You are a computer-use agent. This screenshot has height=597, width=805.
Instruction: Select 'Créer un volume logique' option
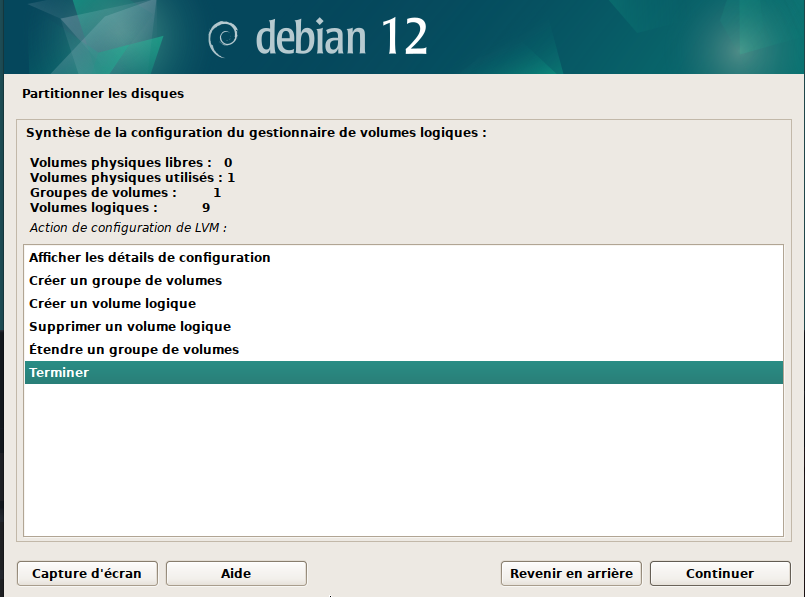coord(404,304)
